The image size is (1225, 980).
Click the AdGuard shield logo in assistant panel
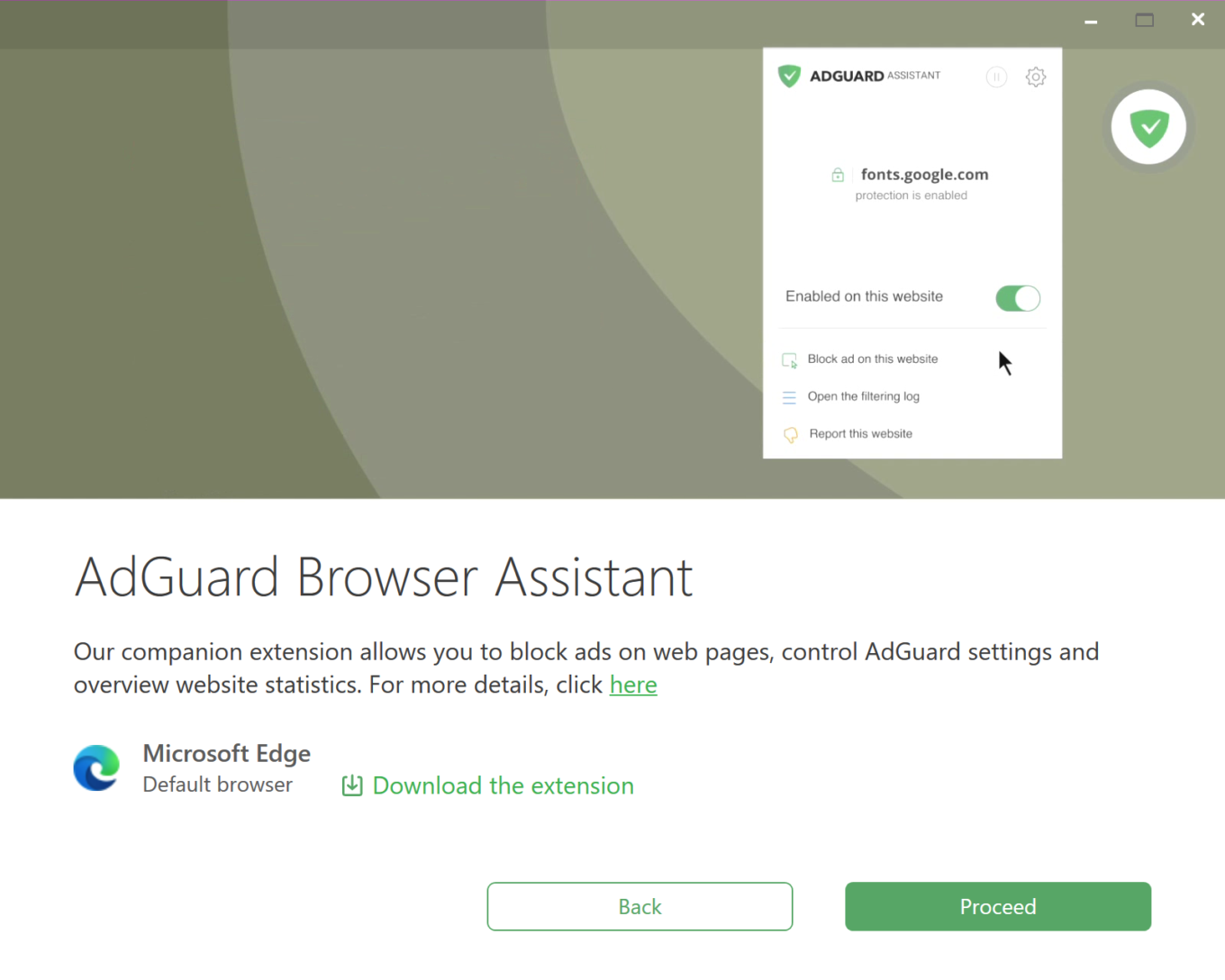(x=789, y=77)
